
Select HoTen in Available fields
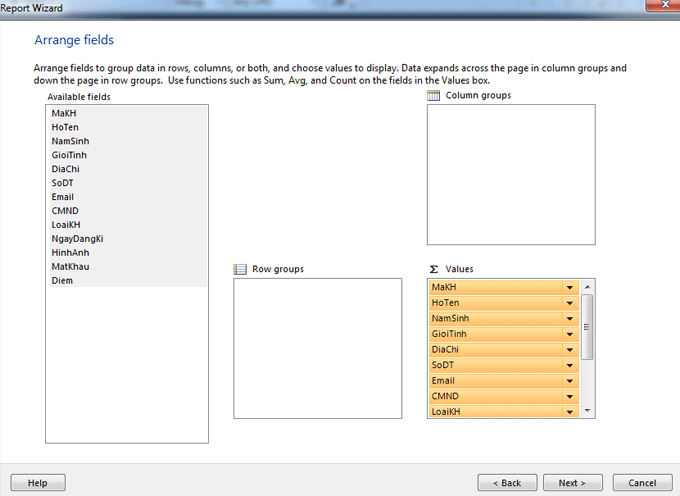click(x=128, y=127)
